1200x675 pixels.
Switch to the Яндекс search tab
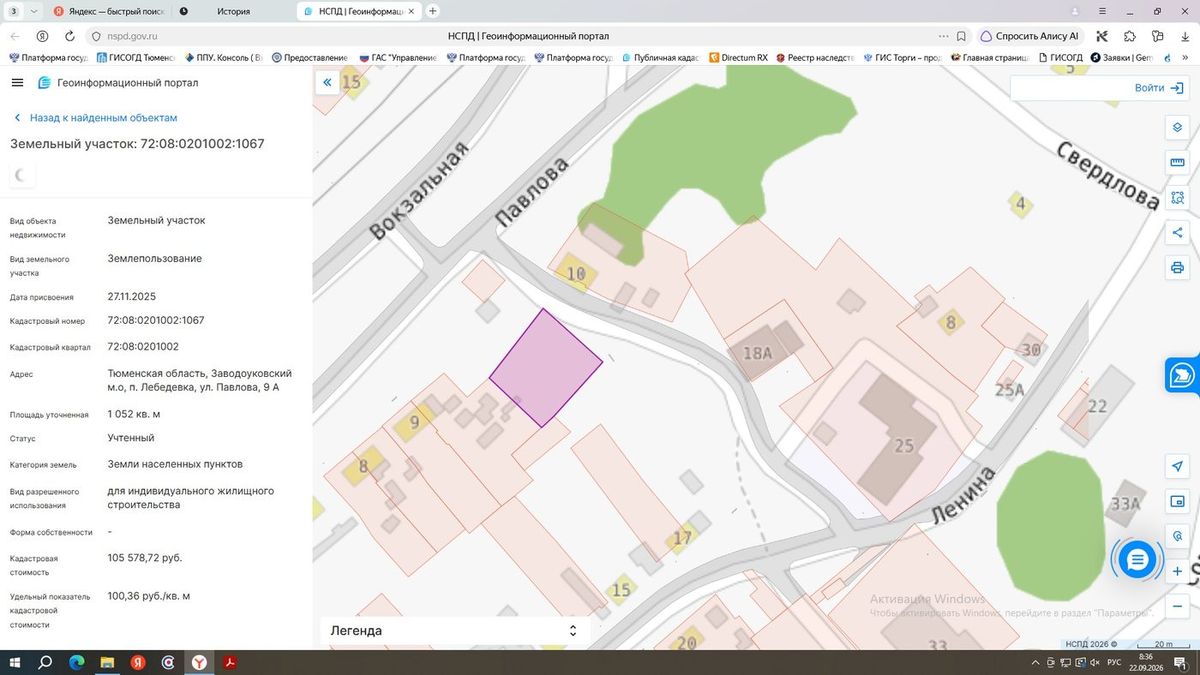click(108, 11)
